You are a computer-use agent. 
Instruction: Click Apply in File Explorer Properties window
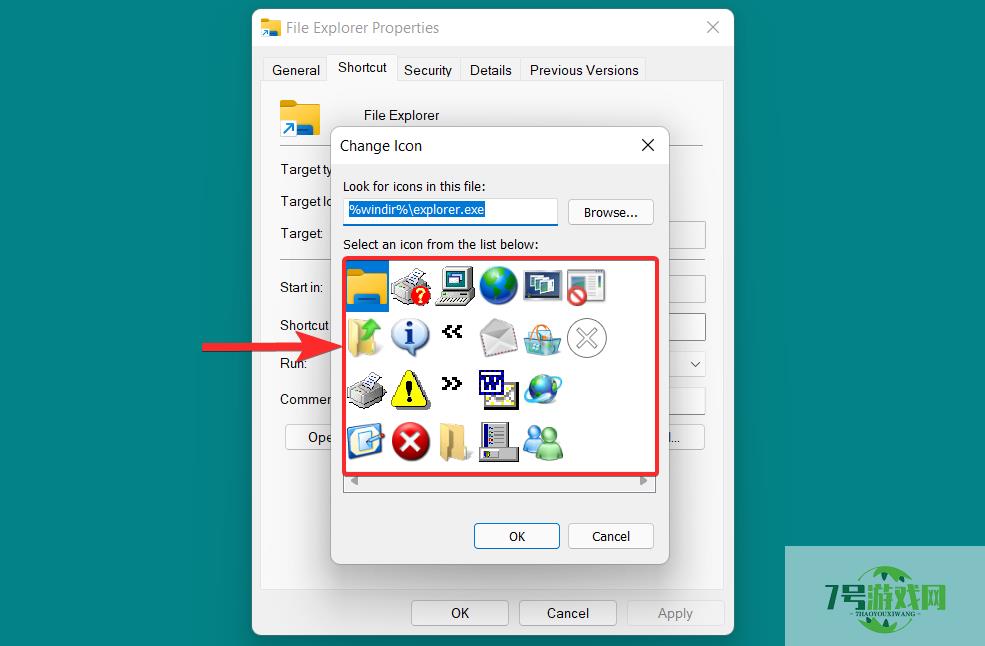coord(675,613)
